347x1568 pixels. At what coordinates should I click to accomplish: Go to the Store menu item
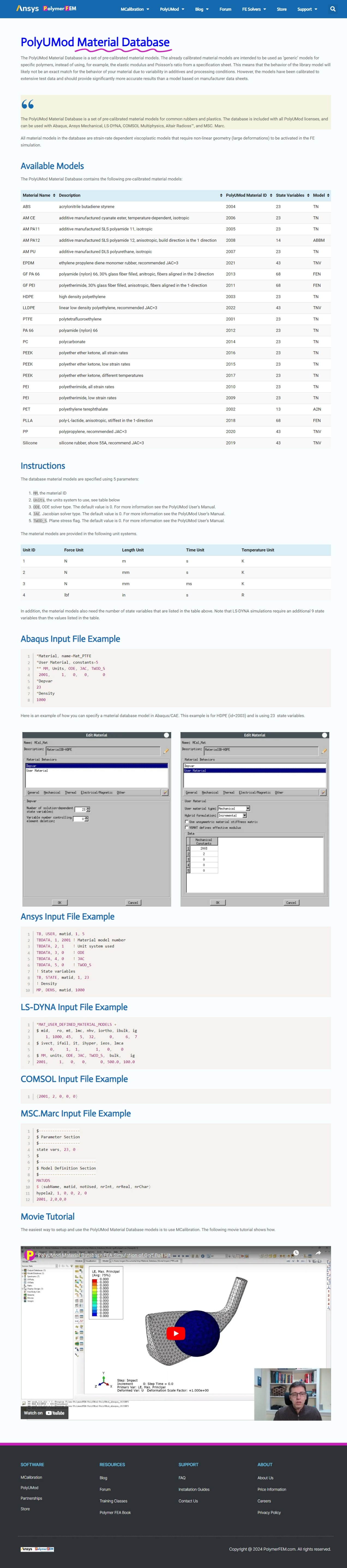281,9
